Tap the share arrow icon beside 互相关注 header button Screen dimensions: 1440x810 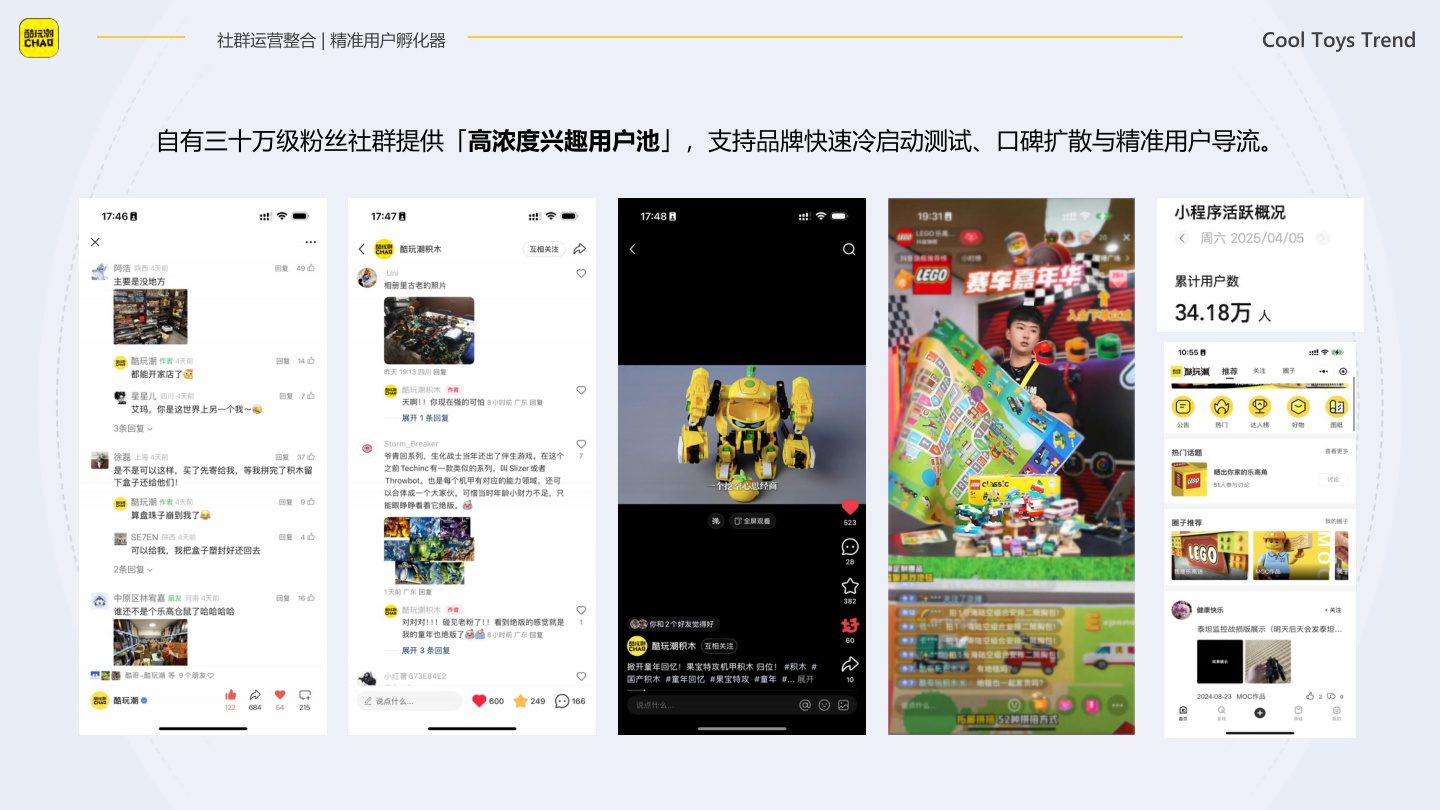580,249
